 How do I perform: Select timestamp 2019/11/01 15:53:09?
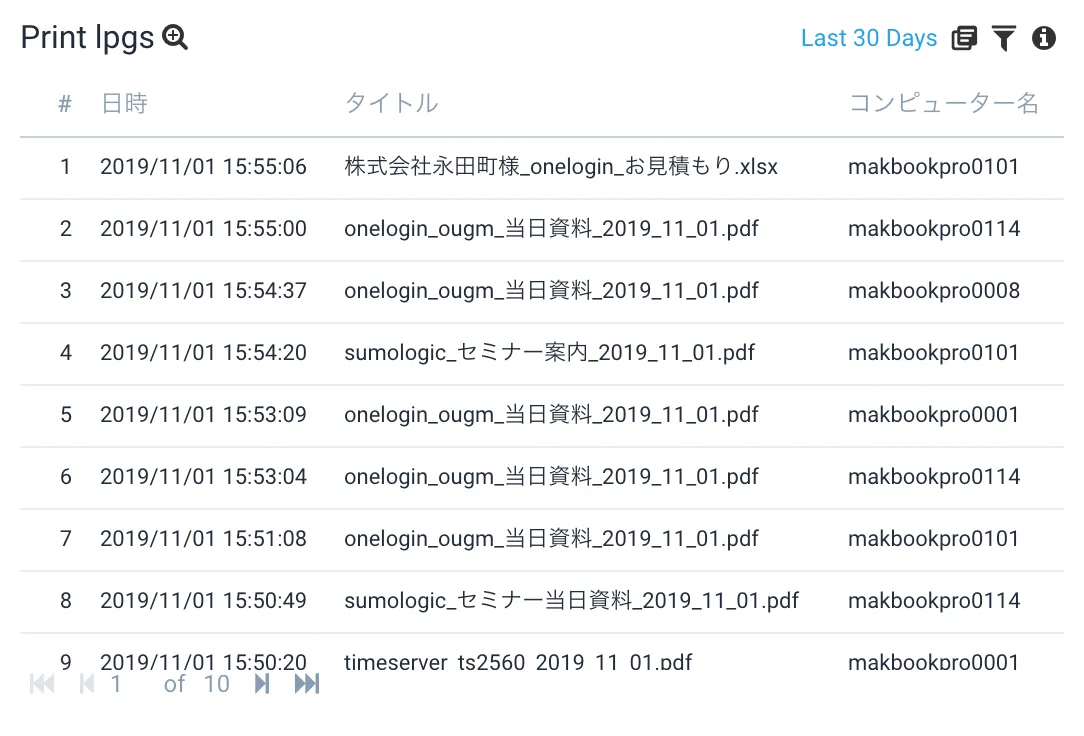(203, 415)
